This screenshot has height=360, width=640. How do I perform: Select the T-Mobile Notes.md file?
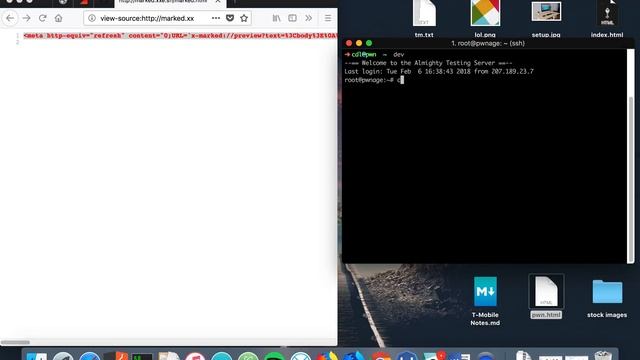(x=485, y=301)
